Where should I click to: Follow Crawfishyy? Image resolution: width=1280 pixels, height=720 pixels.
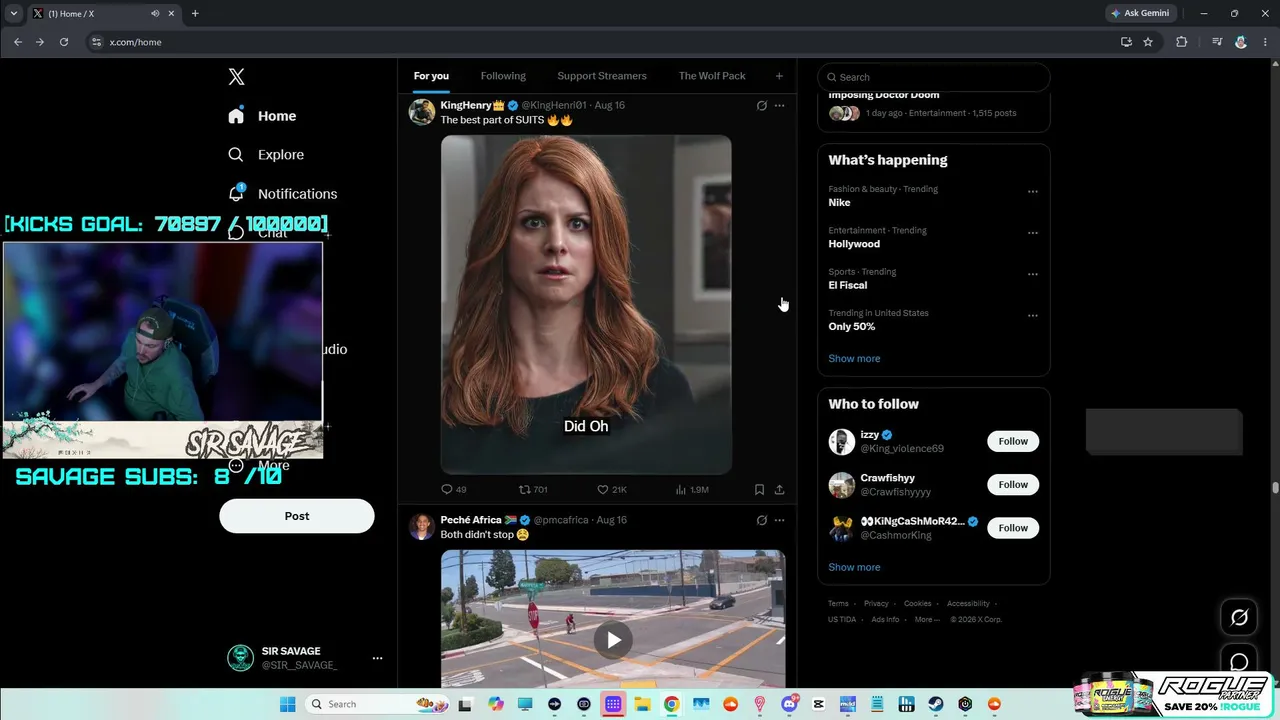[1013, 485]
